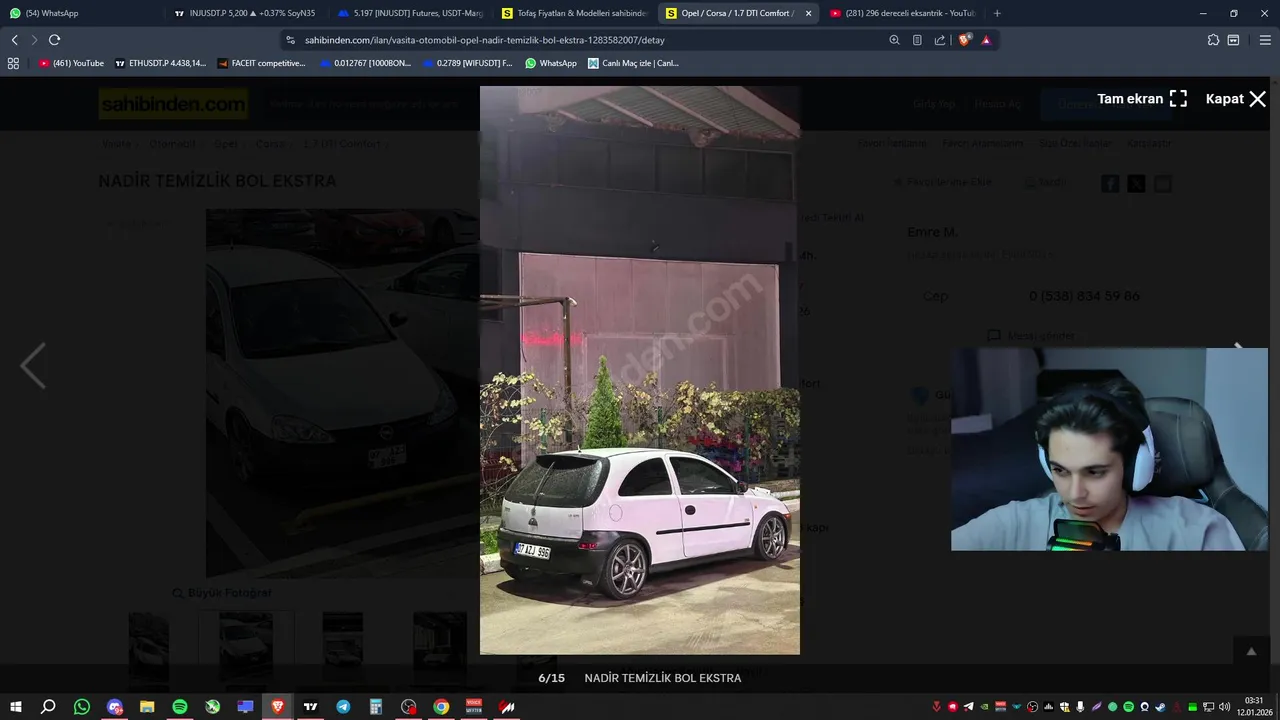
Task: Switch to the 296 dereceli eksantrik YouTube tab
Action: click(902, 13)
